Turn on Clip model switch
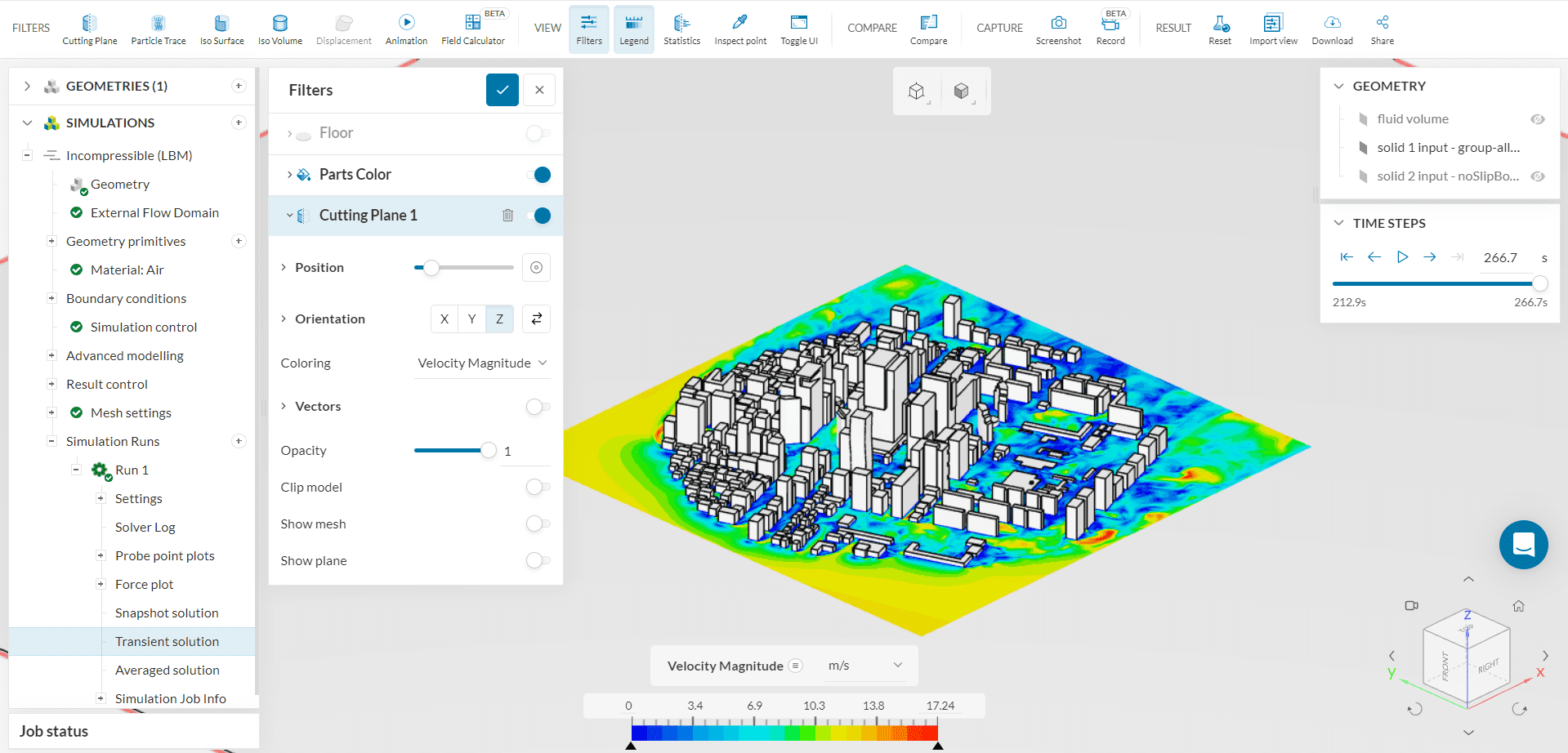1568x753 pixels. [x=538, y=488]
